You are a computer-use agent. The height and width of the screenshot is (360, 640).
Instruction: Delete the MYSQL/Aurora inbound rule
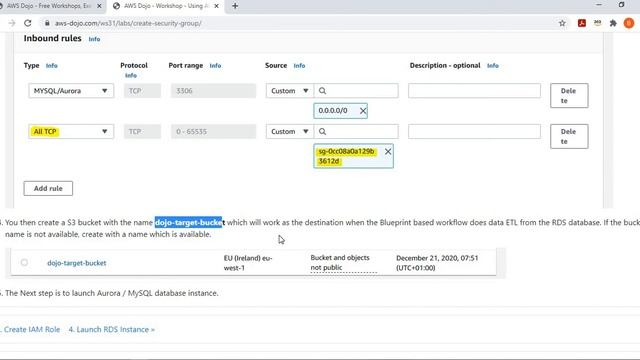coord(569,96)
